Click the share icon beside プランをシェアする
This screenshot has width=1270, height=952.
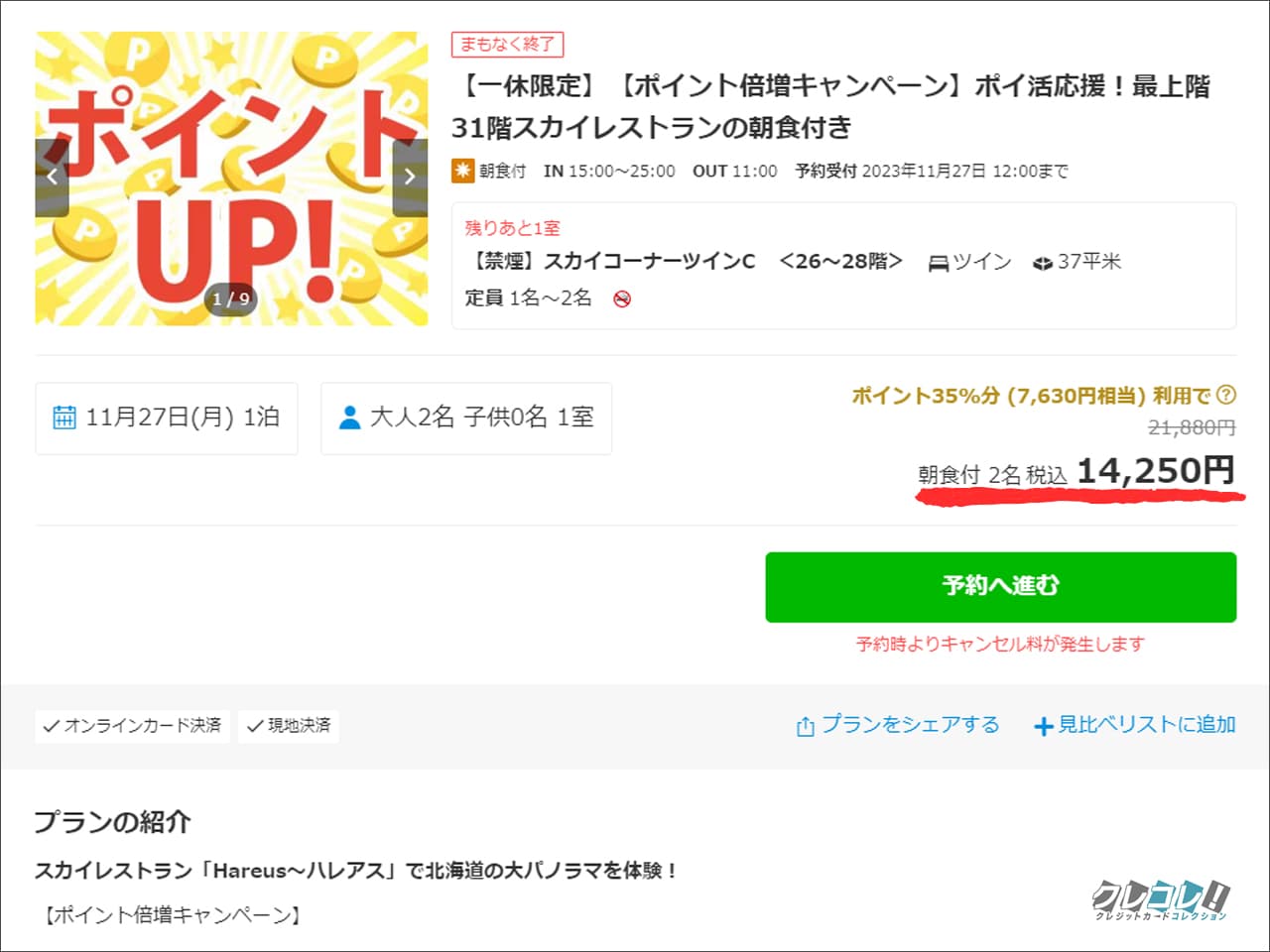[x=805, y=725]
